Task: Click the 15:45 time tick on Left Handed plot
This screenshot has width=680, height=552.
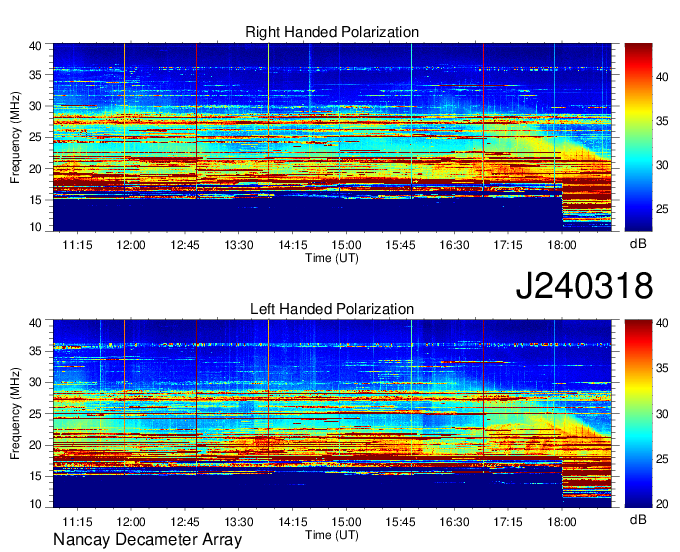Action: (x=400, y=522)
